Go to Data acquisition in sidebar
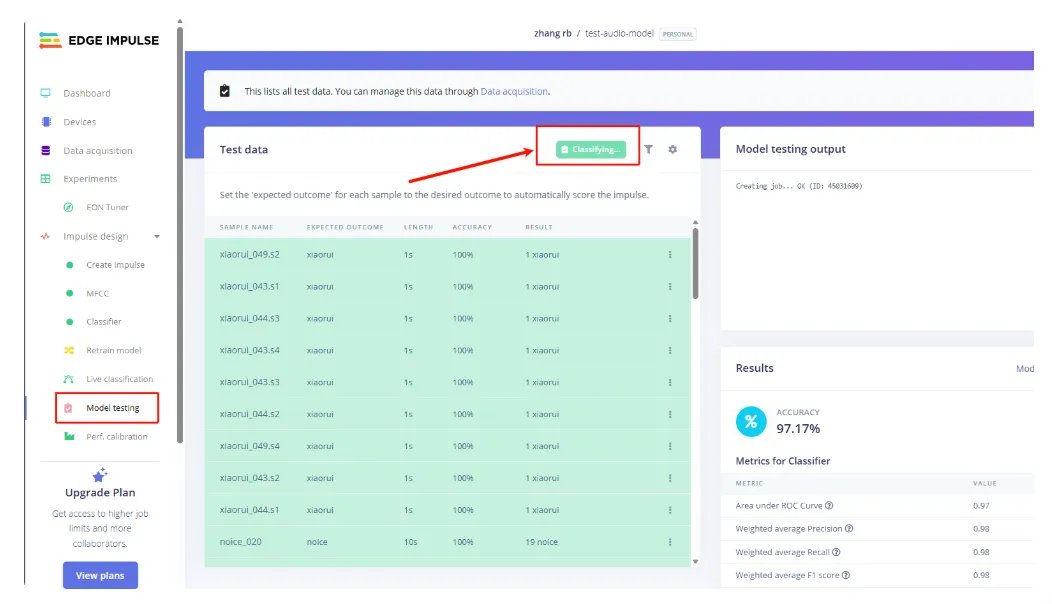The height and width of the screenshot is (604, 1052). (x=97, y=151)
